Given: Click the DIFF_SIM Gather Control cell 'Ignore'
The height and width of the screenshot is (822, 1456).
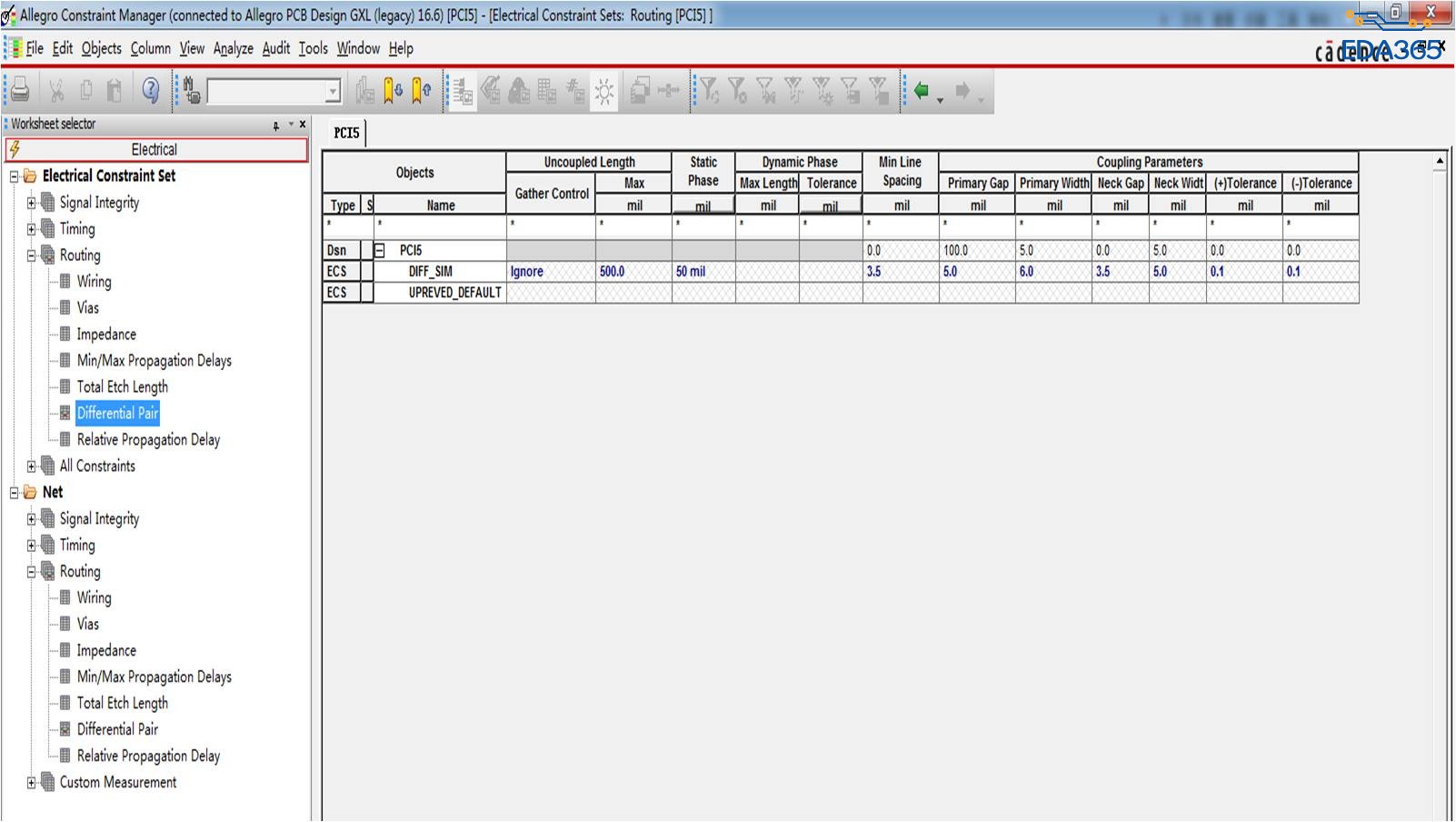Looking at the screenshot, I should click(x=551, y=271).
